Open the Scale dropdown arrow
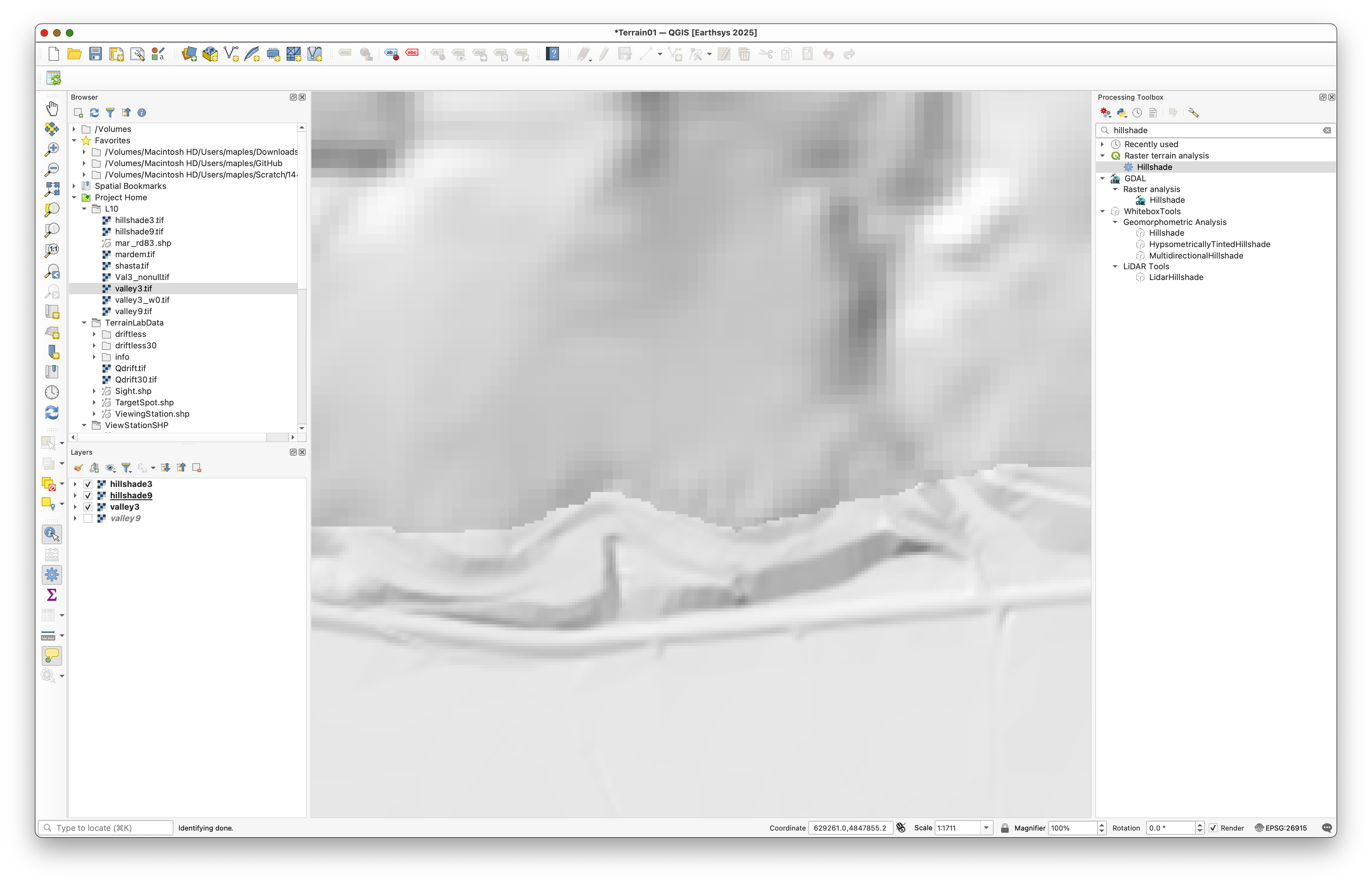This screenshot has height=884, width=1372. [986, 828]
